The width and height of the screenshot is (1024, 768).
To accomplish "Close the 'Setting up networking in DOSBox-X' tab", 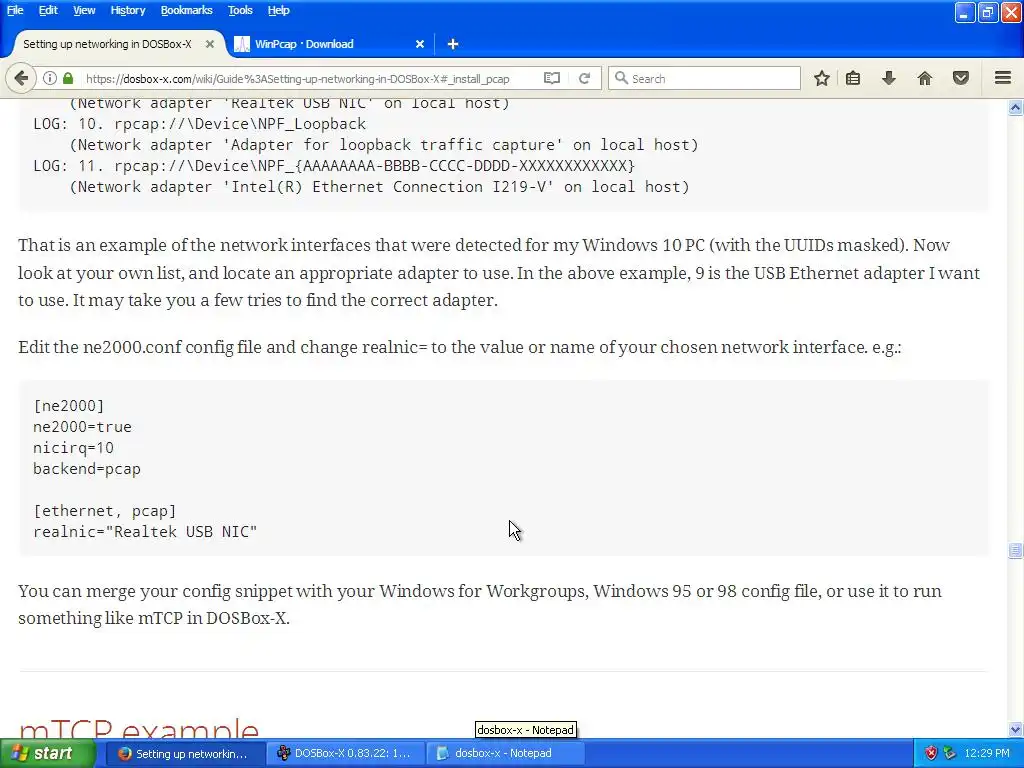I will point(210,44).
